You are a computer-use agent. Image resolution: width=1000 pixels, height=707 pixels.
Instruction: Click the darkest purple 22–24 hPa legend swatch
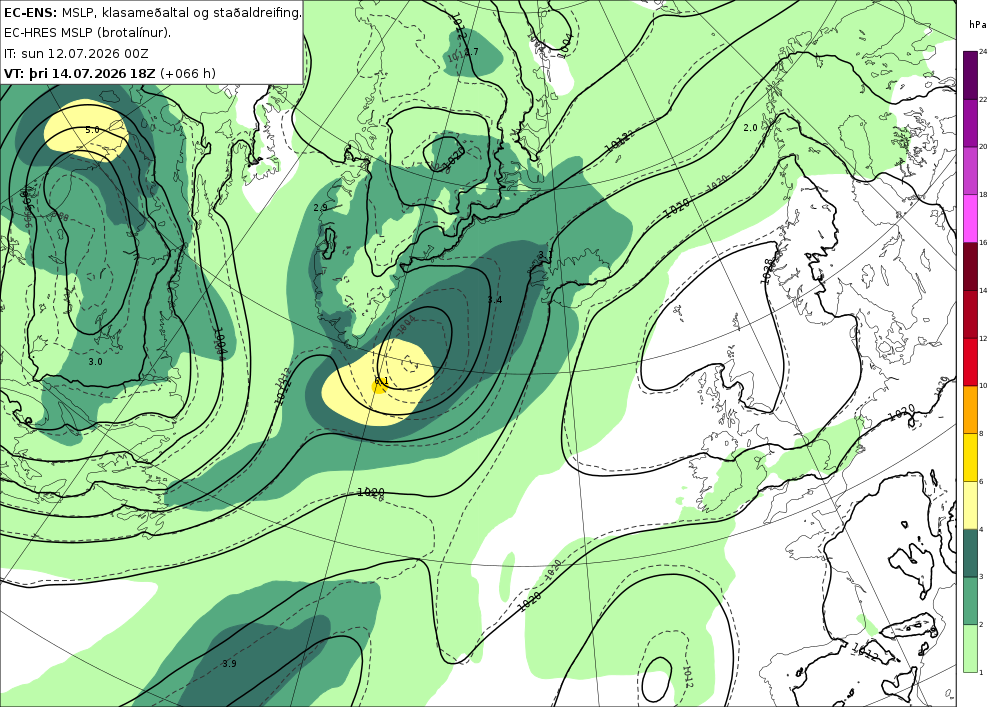970,75
